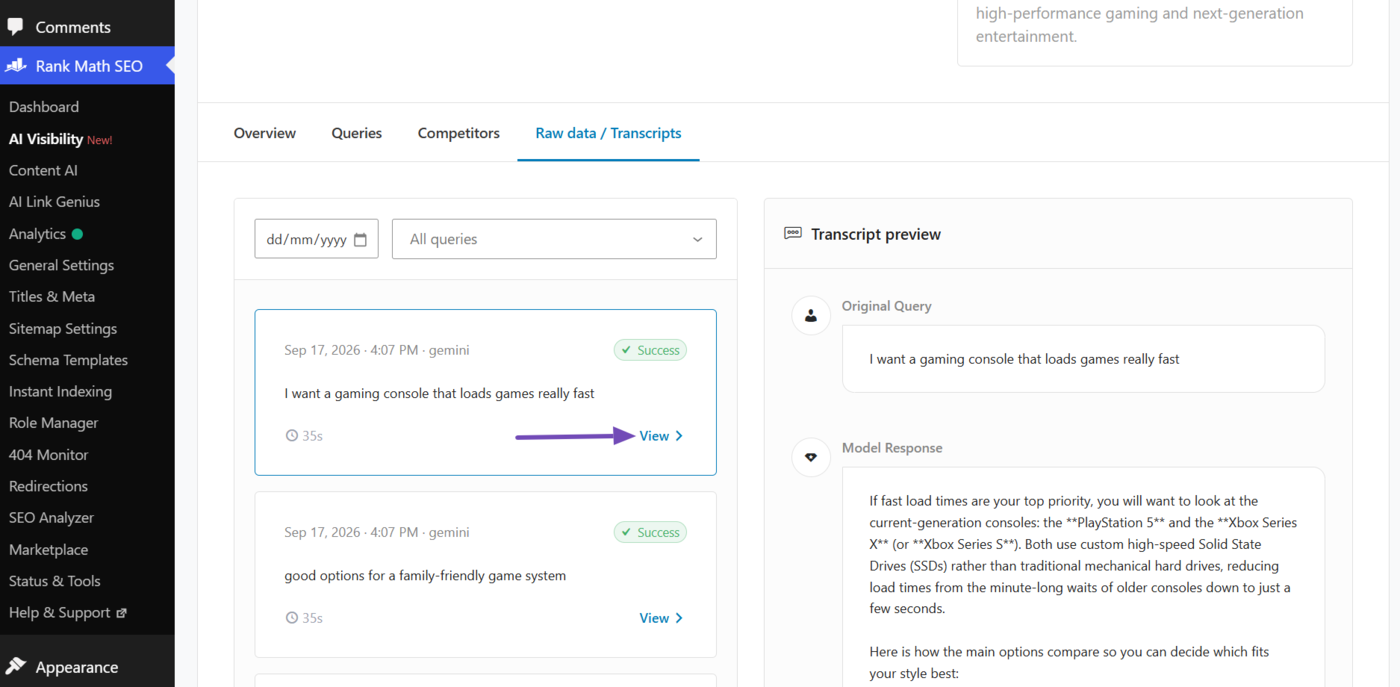Screen dimensions: 1400x687
Task: Click the Model Response gemini avatar icon
Action: pos(811,457)
